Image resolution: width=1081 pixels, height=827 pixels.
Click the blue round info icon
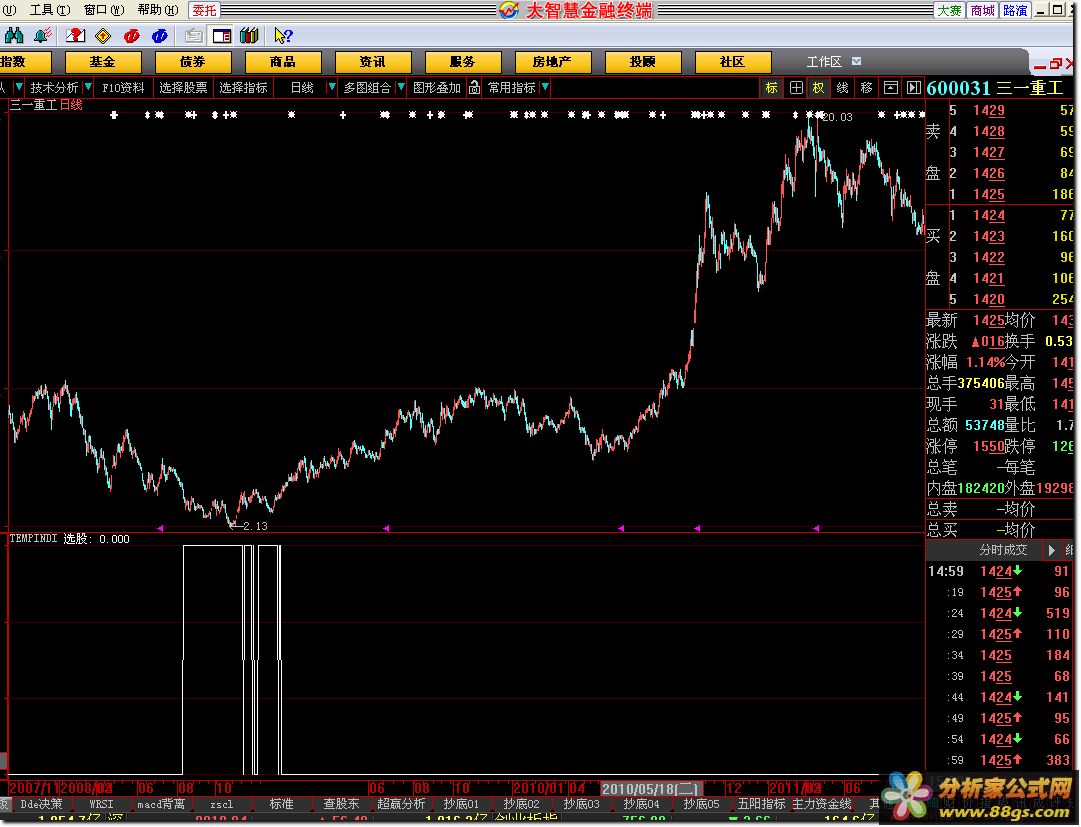point(159,35)
